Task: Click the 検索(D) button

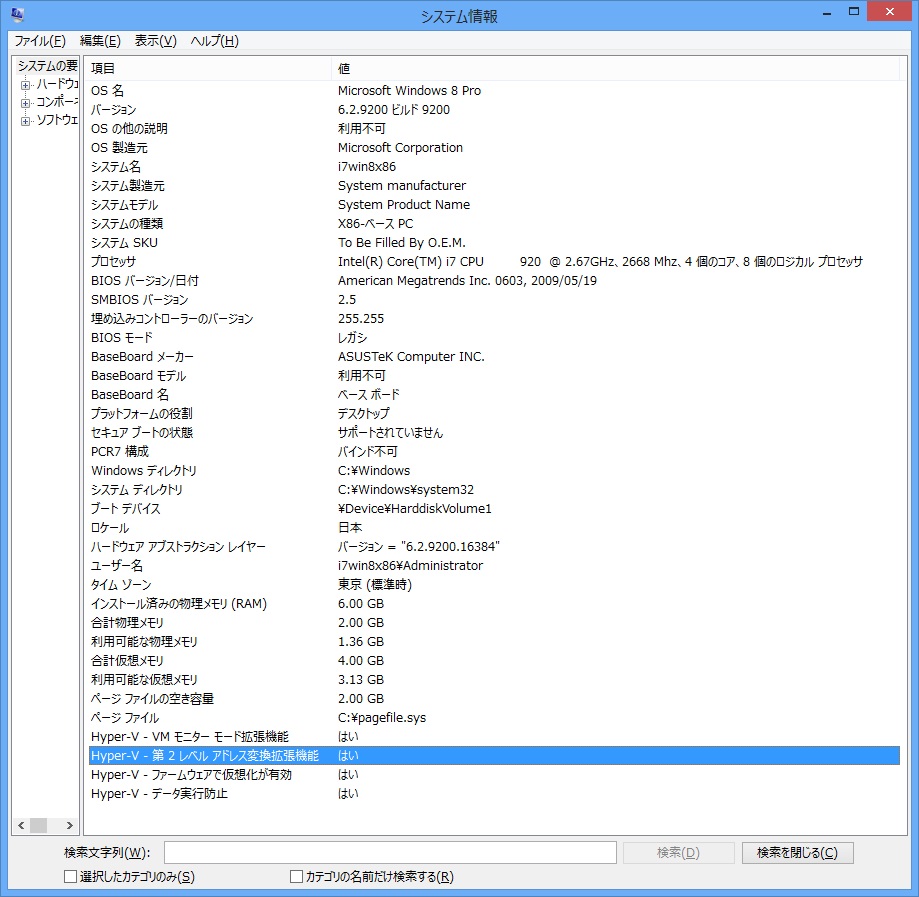Action: pyautogui.click(x=679, y=852)
